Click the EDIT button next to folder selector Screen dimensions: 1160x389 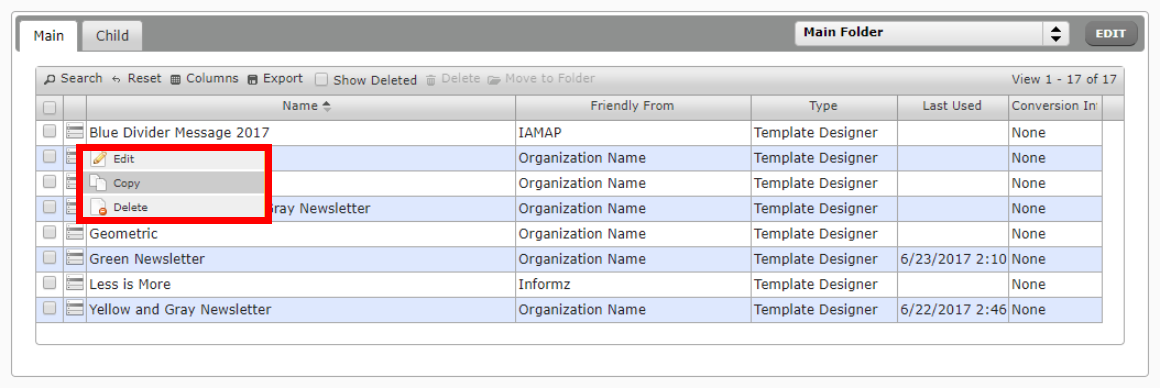pos(1110,33)
